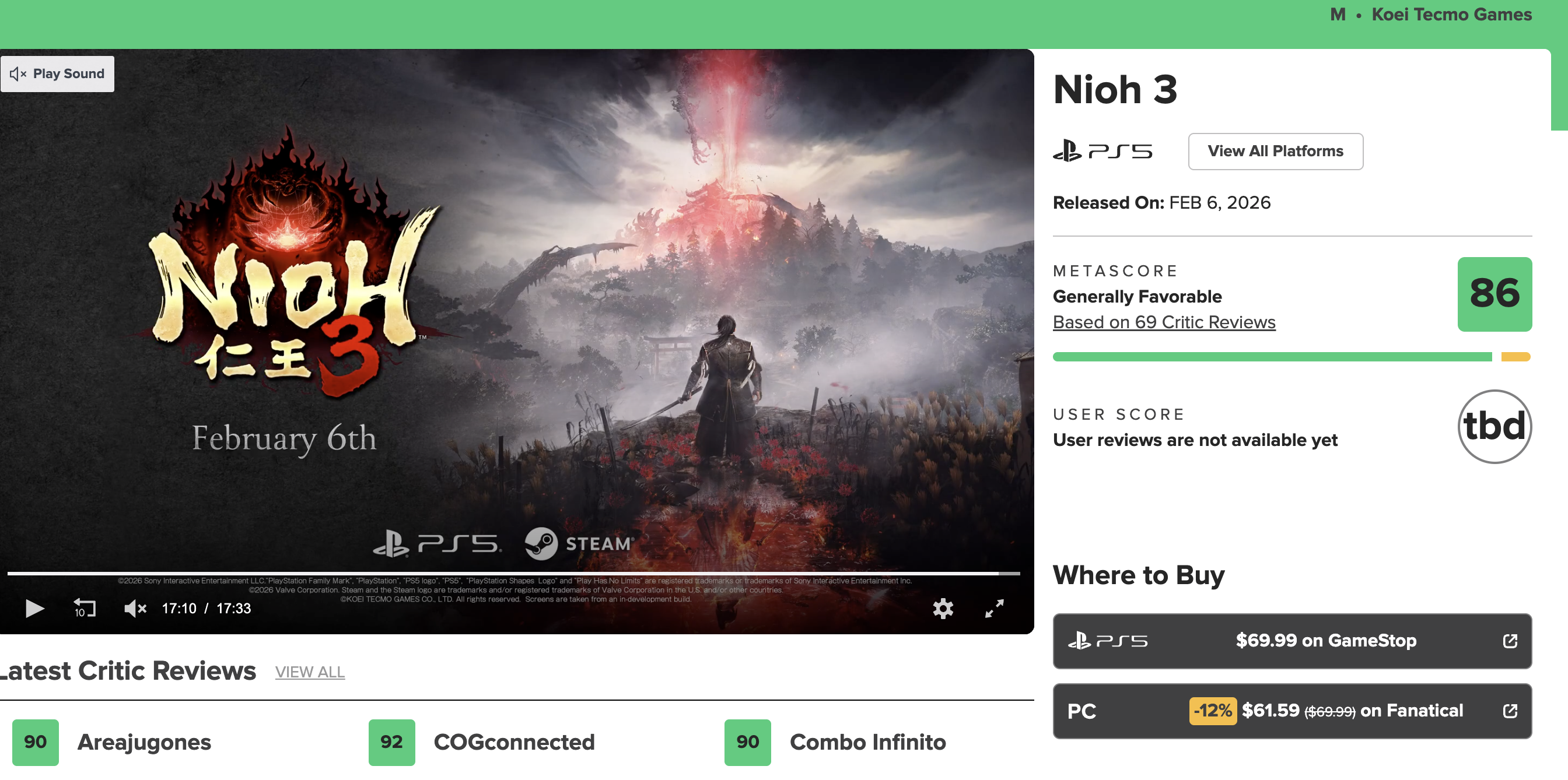The image size is (1568, 780).
Task: Unmute the video player volume icon
Action: (135, 608)
